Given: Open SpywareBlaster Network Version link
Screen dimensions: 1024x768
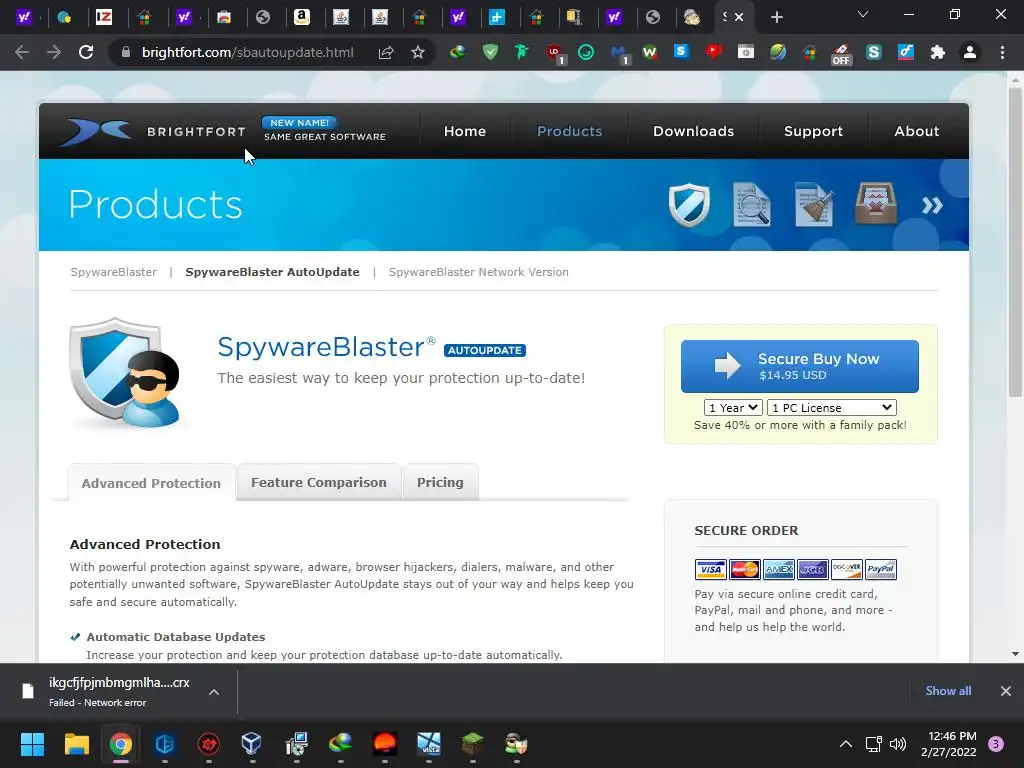Looking at the screenshot, I should coord(479,272).
